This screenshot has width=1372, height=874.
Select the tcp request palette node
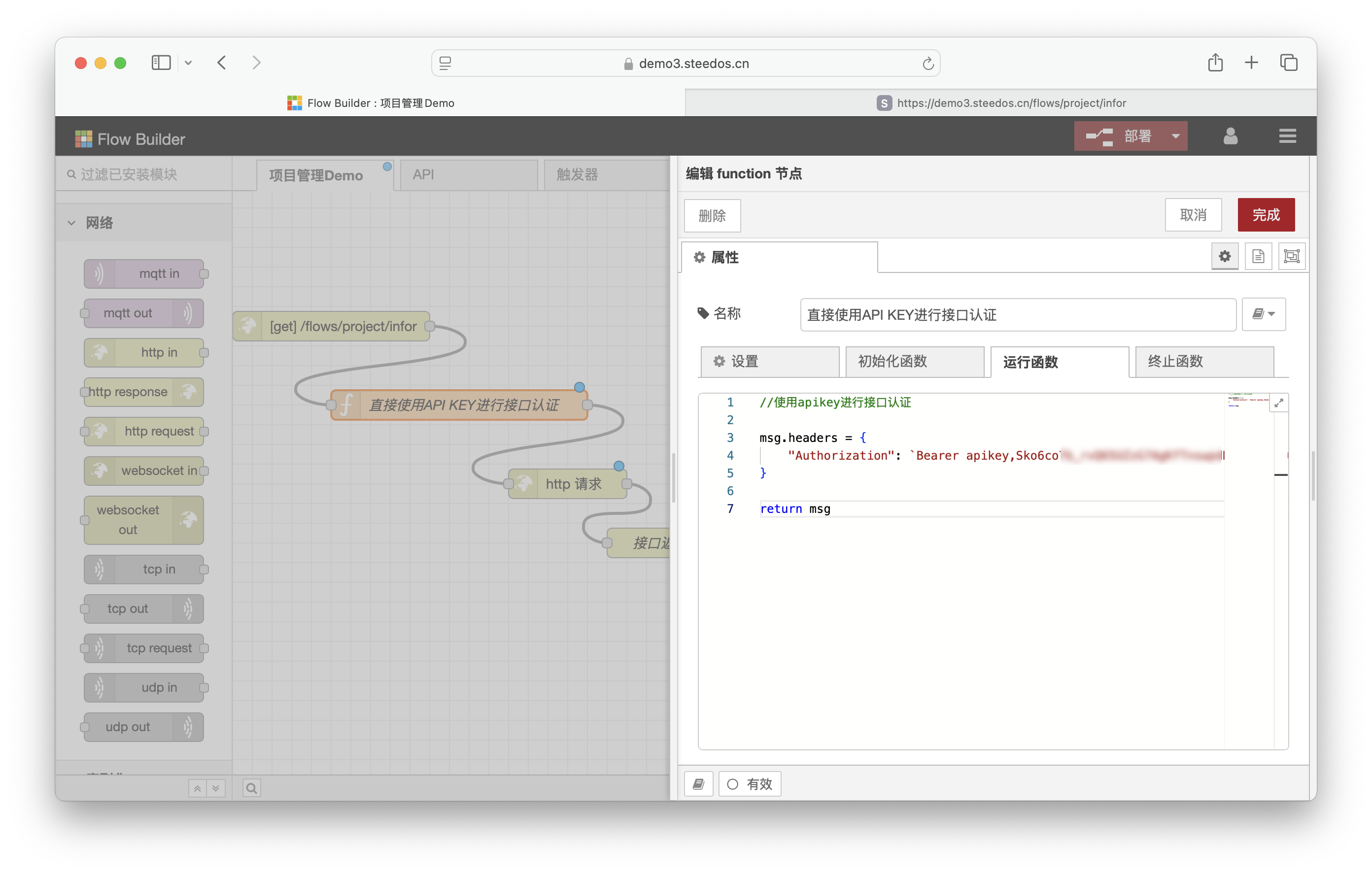(x=143, y=648)
